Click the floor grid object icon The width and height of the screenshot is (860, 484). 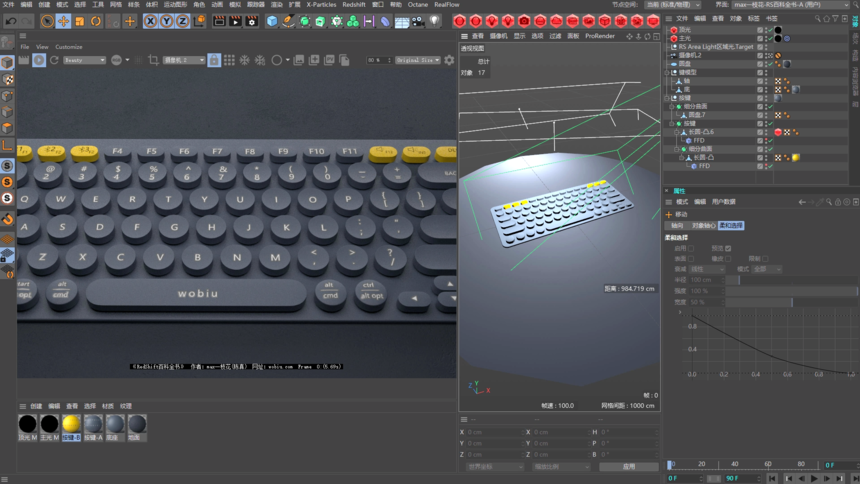click(402, 22)
